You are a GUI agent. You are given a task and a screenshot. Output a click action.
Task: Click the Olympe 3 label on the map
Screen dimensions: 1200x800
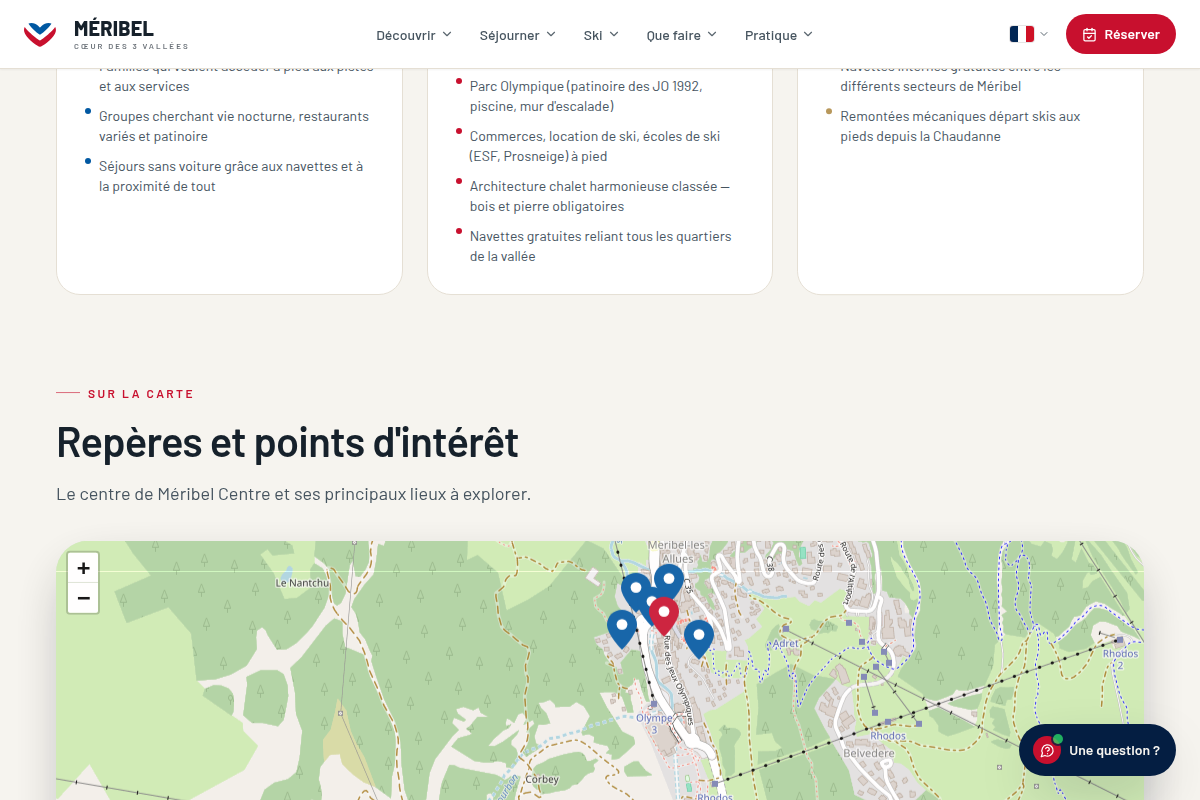coord(654,723)
